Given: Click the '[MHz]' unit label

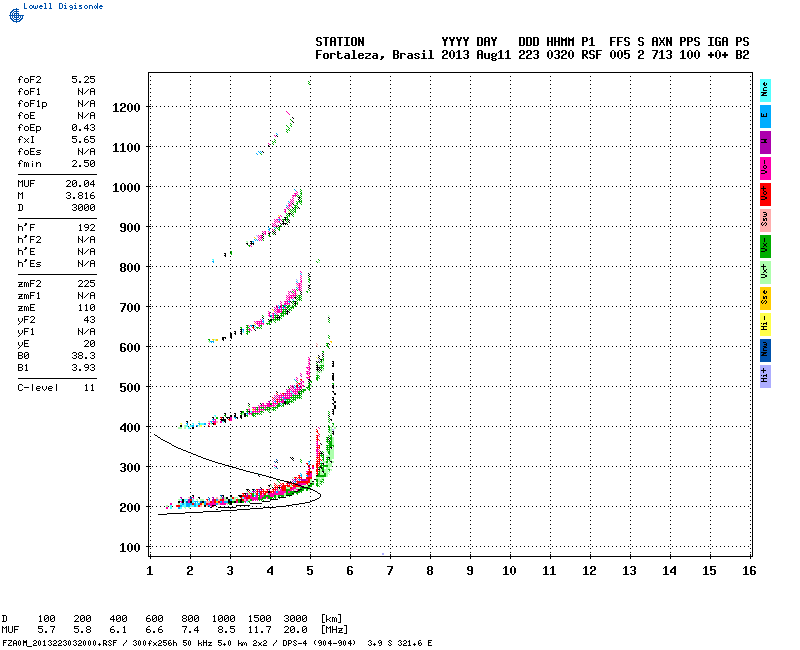Looking at the screenshot, I should (334, 630).
